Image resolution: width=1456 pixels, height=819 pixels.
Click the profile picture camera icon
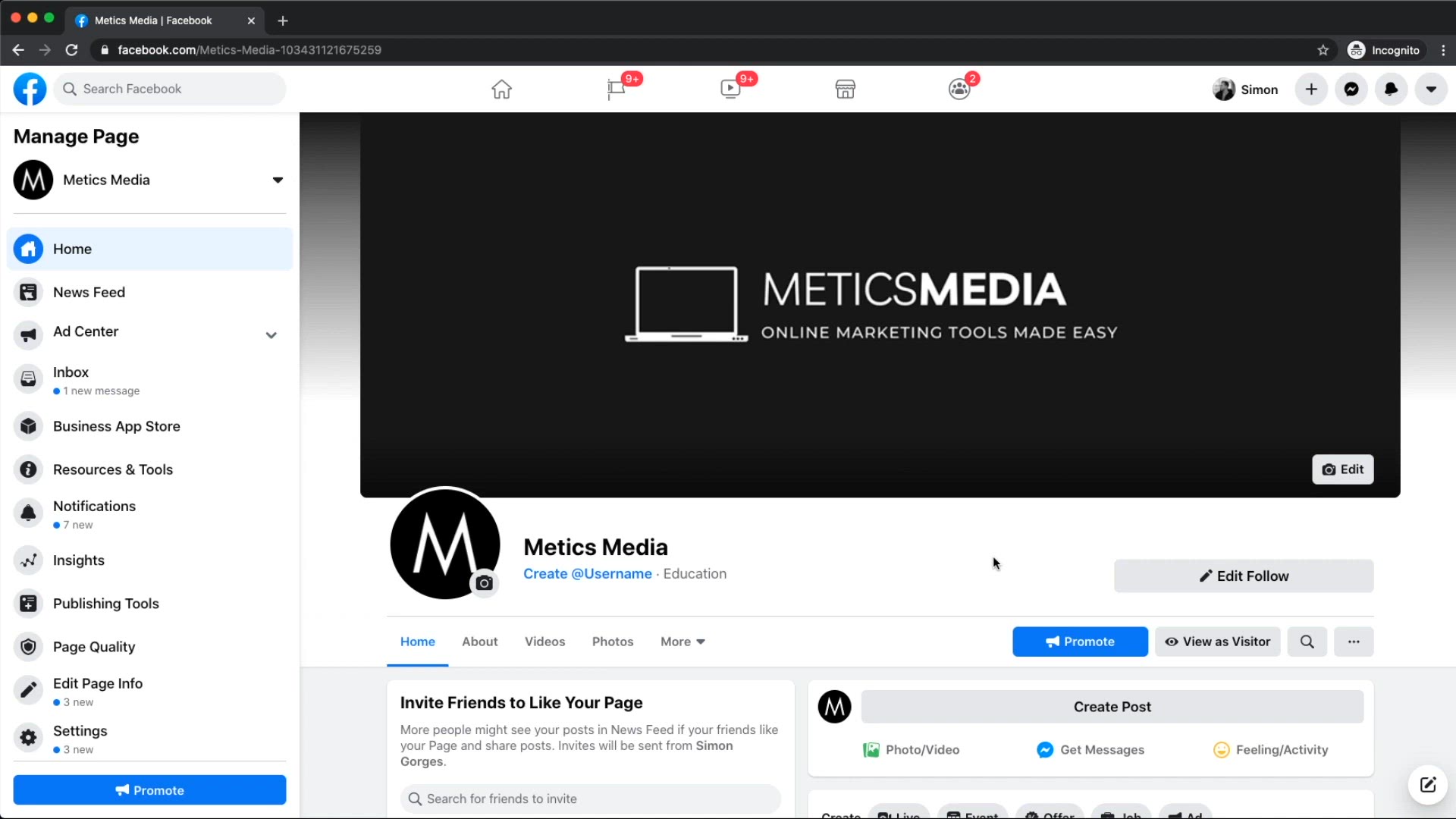point(484,583)
